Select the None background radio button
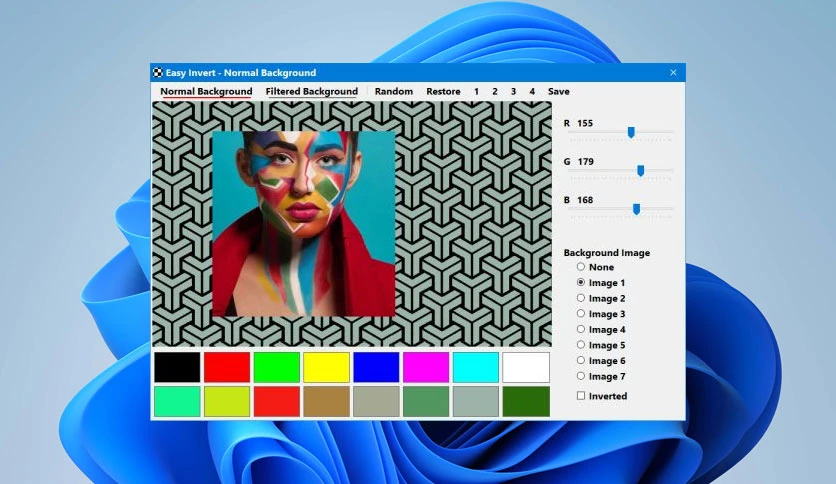This screenshot has width=836, height=484. click(x=581, y=267)
